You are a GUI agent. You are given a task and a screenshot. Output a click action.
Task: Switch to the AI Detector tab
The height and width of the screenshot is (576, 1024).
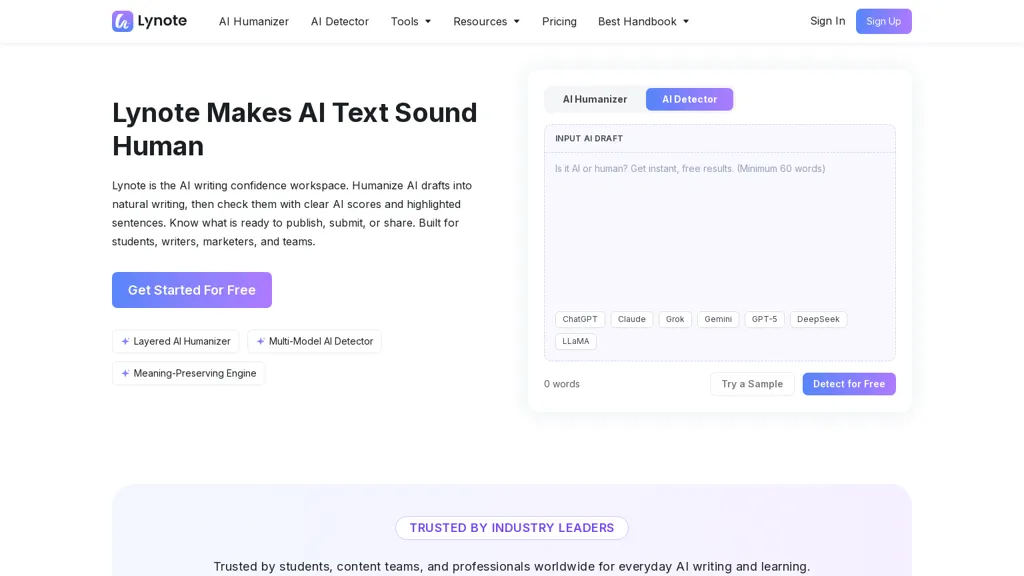[690, 99]
